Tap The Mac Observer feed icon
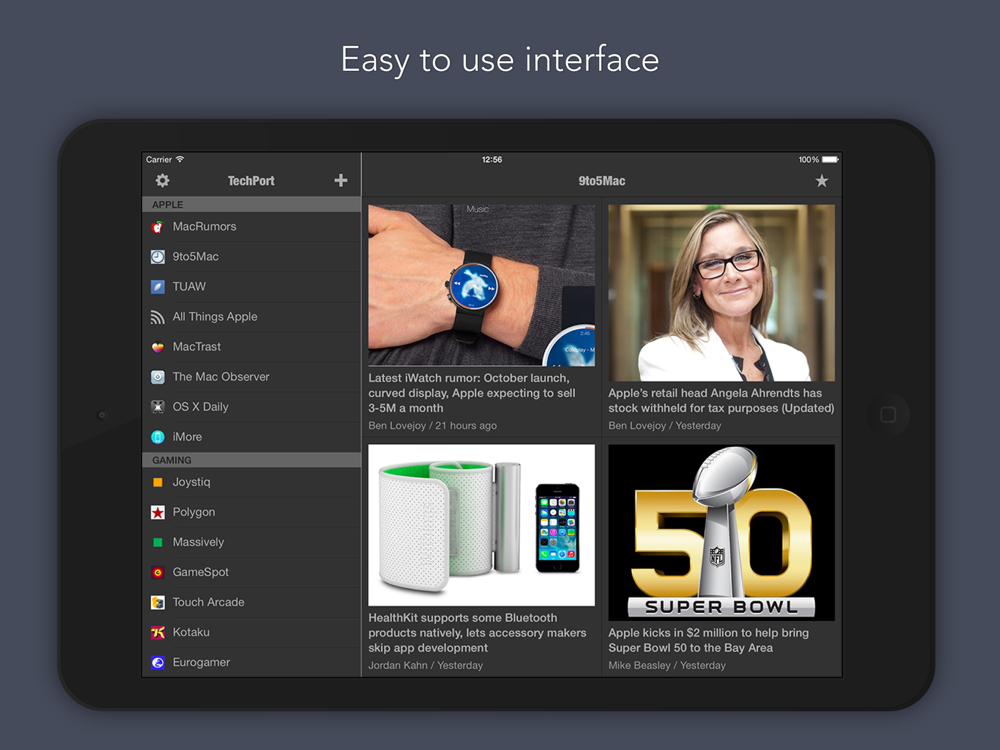Viewport: 1000px width, 750px height. pos(158,377)
